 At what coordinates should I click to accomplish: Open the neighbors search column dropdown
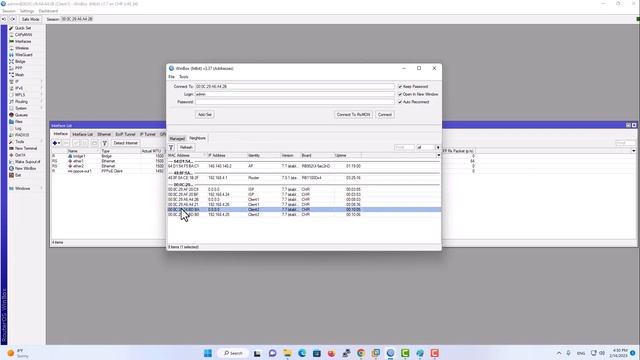[438, 147]
